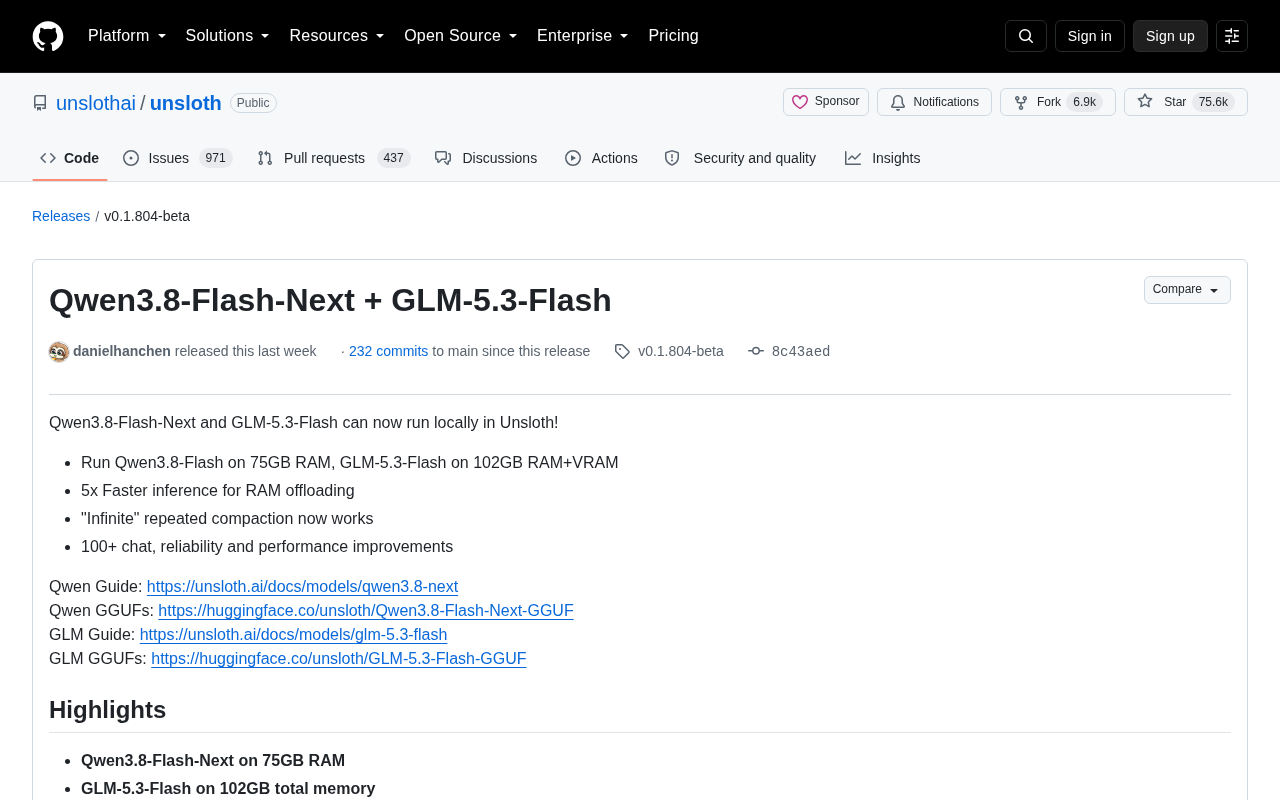Click the Star count 75.6k

point(1213,102)
